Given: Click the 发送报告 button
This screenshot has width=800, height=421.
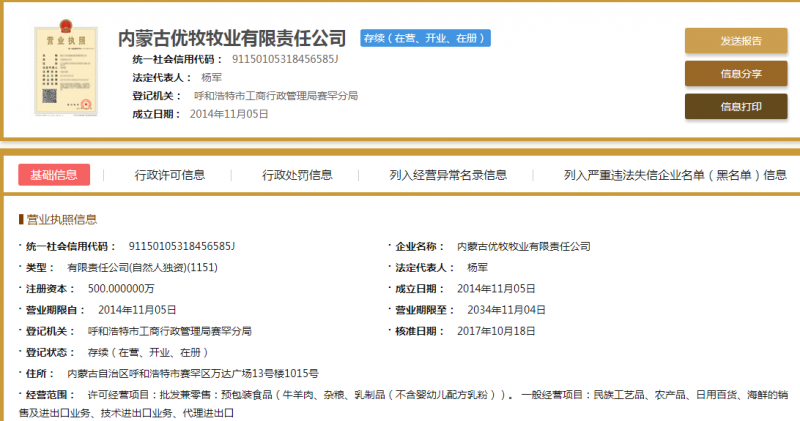Looking at the screenshot, I should (736, 41).
